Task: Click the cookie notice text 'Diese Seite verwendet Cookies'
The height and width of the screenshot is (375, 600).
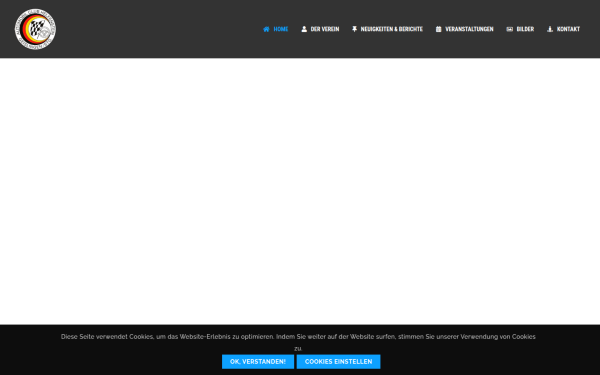Action: [107, 337]
